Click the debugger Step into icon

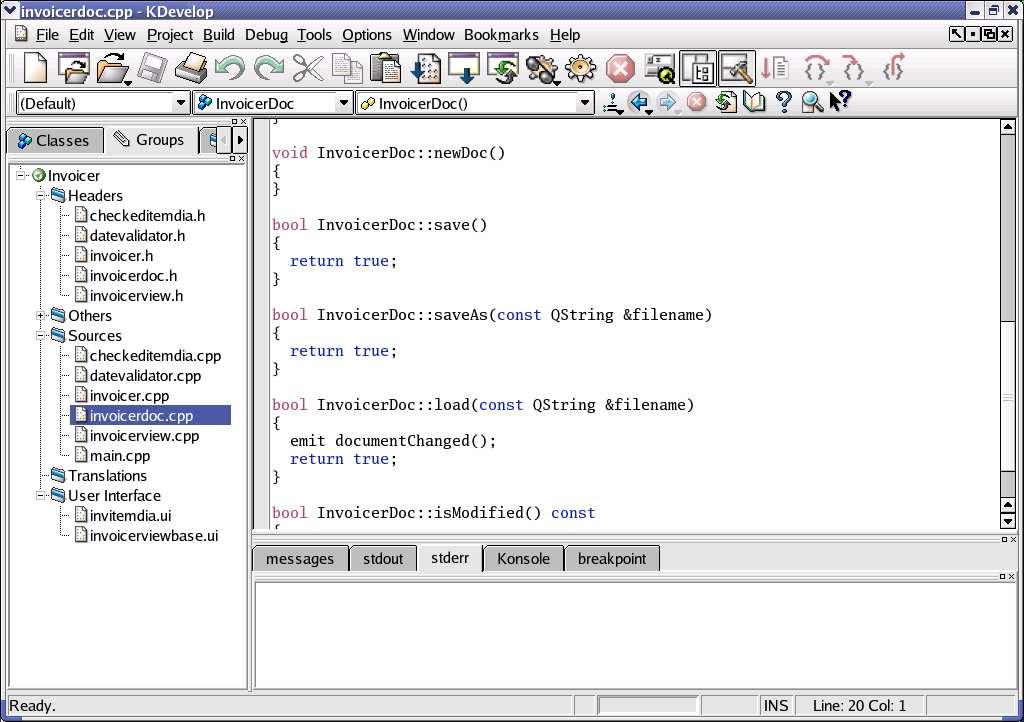[x=854, y=68]
